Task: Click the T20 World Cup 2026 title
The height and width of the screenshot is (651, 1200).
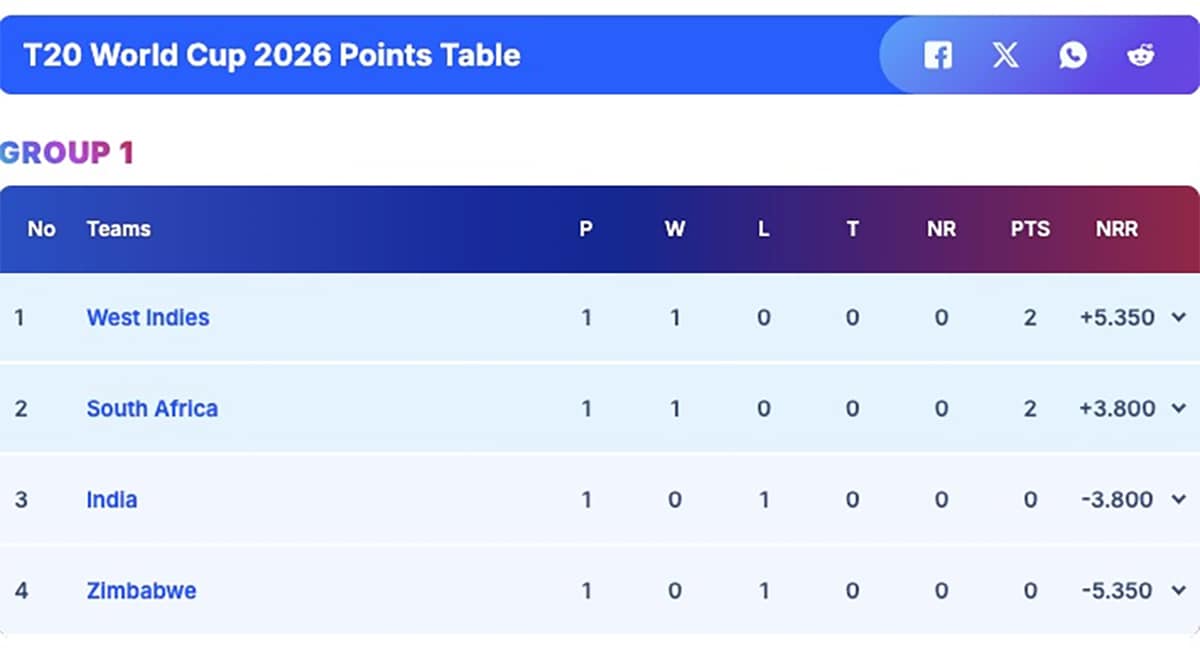Action: (272, 55)
